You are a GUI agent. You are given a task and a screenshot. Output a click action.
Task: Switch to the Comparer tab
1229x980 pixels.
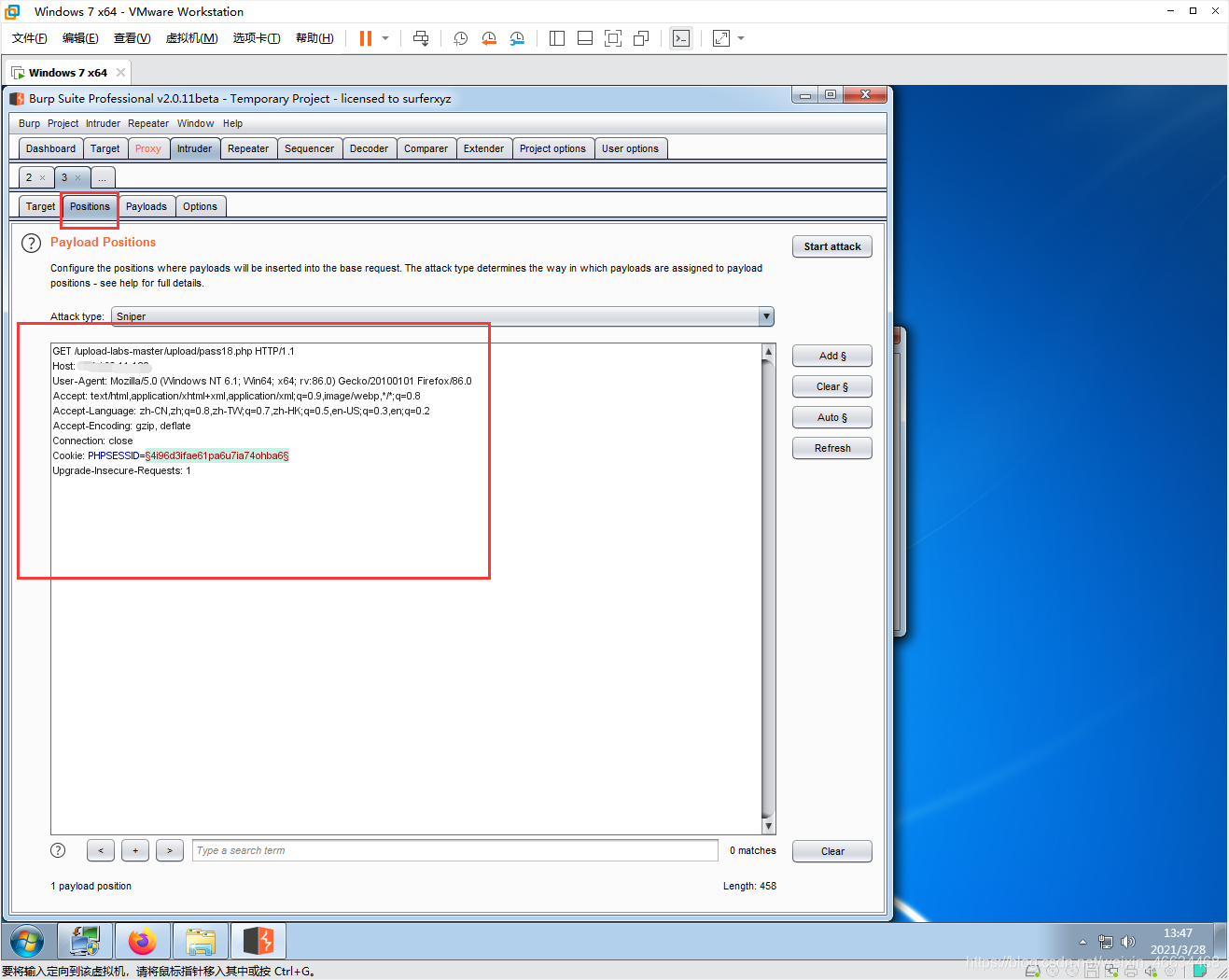(x=426, y=148)
